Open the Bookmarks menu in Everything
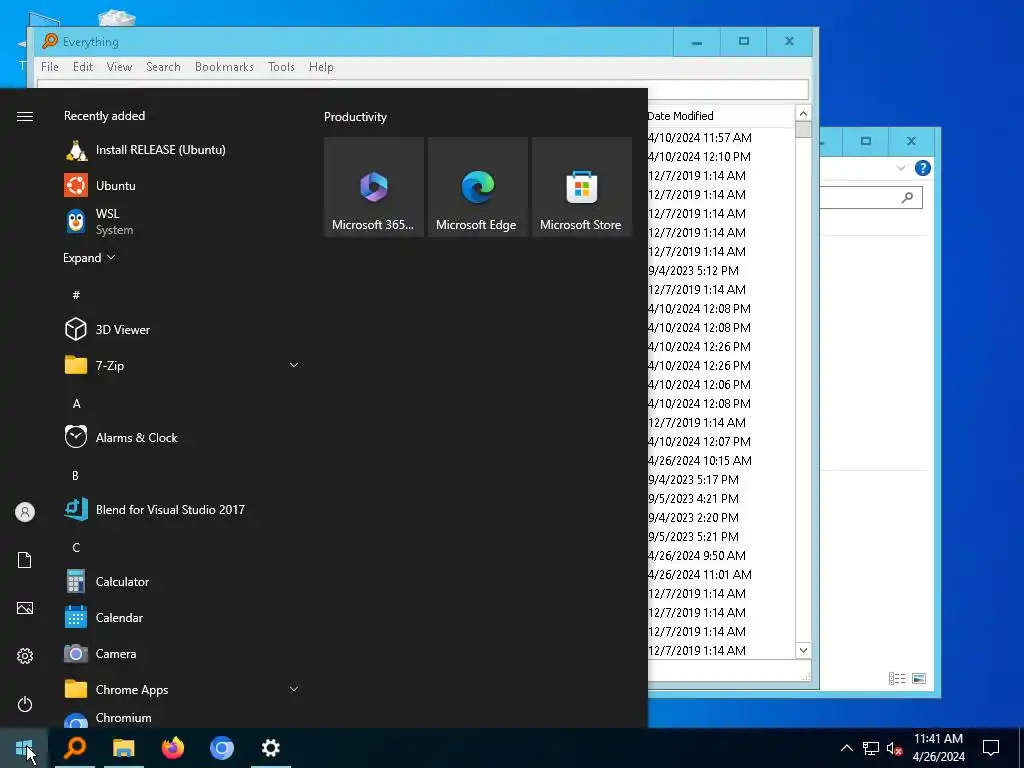Viewport: 1024px width, 768px height. click(x=224, y=67)
